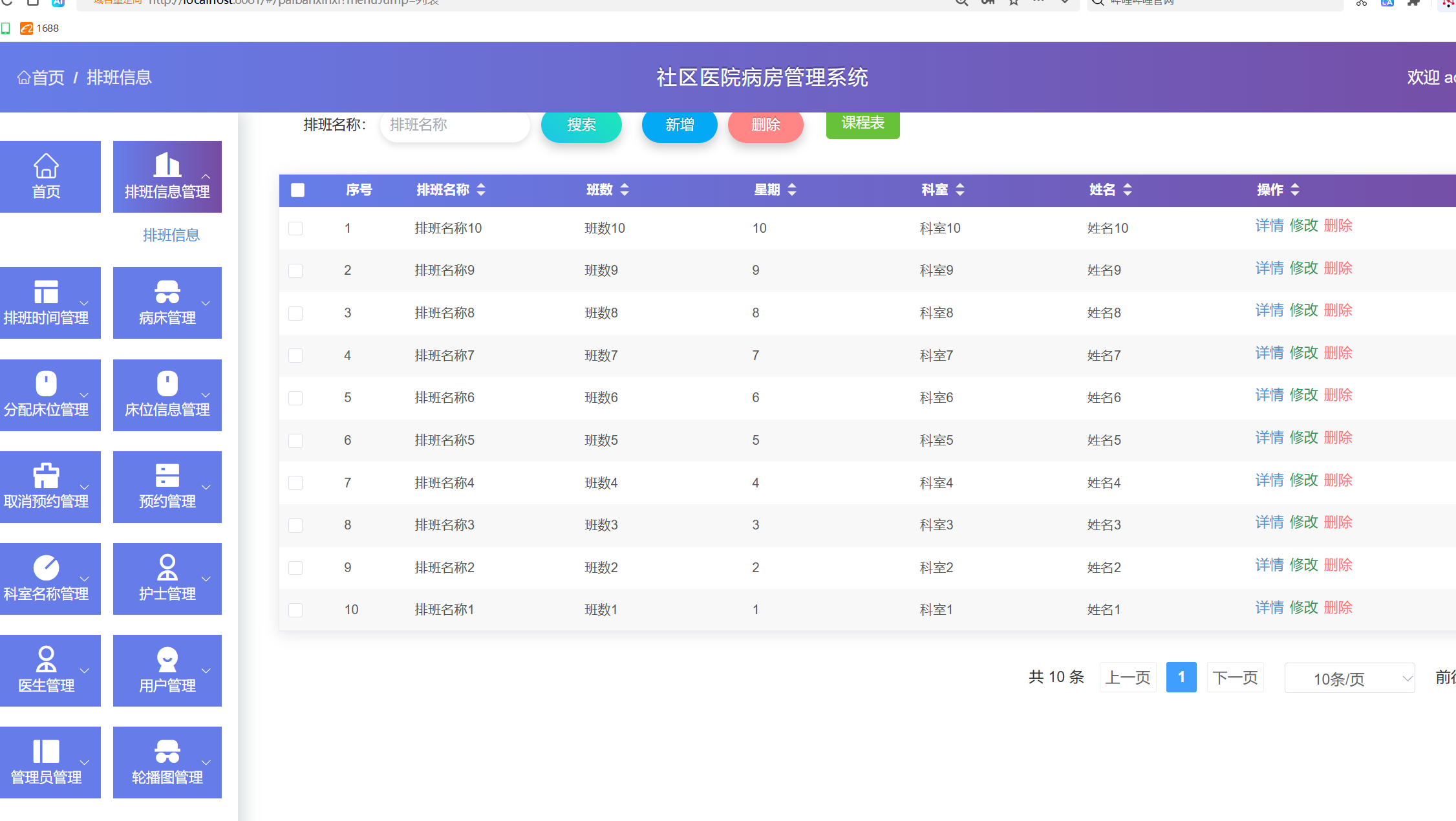Screen dimensions: 1456x821
Task: Click the 科室名称管理 gauge icon
Action: 46,568
